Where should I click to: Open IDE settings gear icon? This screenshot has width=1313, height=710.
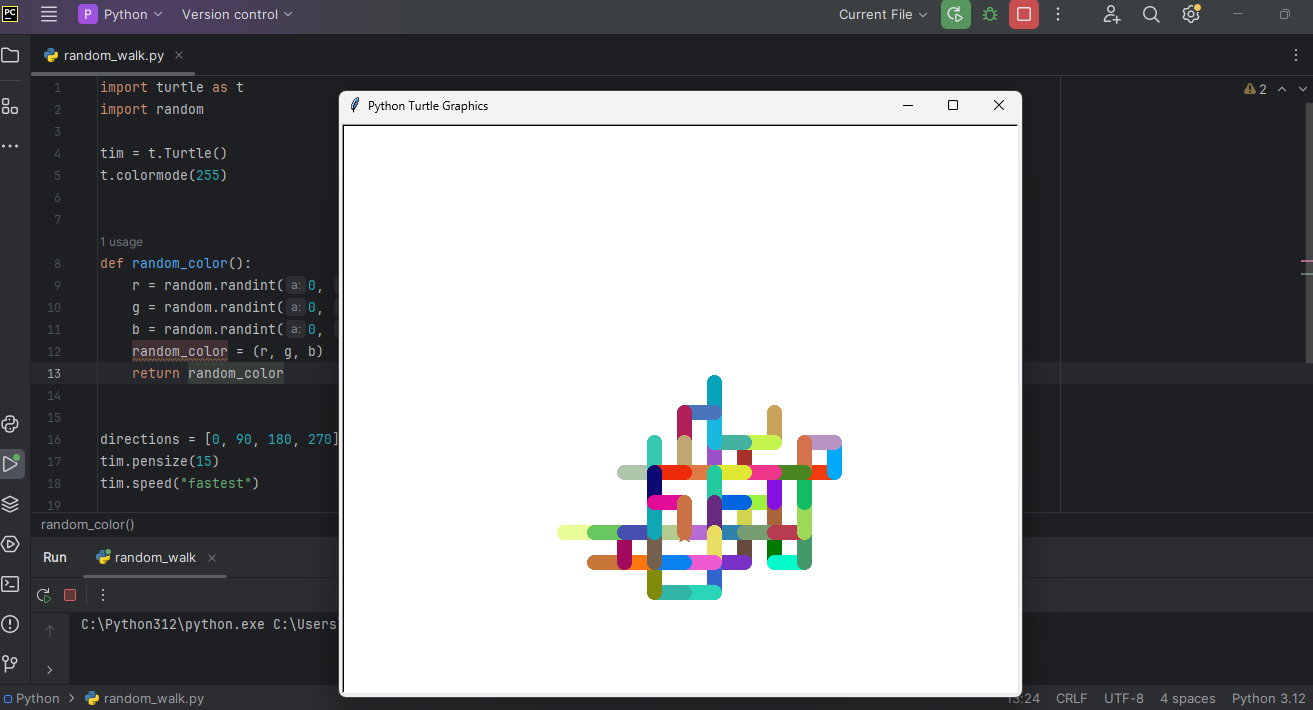coord(1190,15)
